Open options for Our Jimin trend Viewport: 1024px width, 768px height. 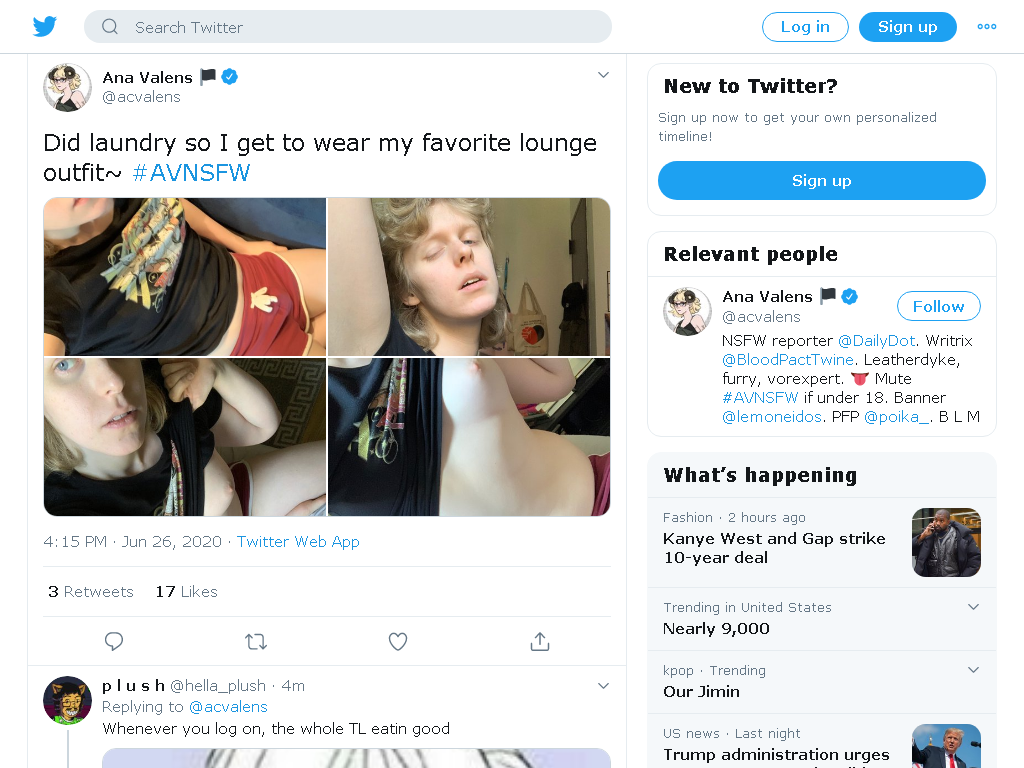point(973,669)
